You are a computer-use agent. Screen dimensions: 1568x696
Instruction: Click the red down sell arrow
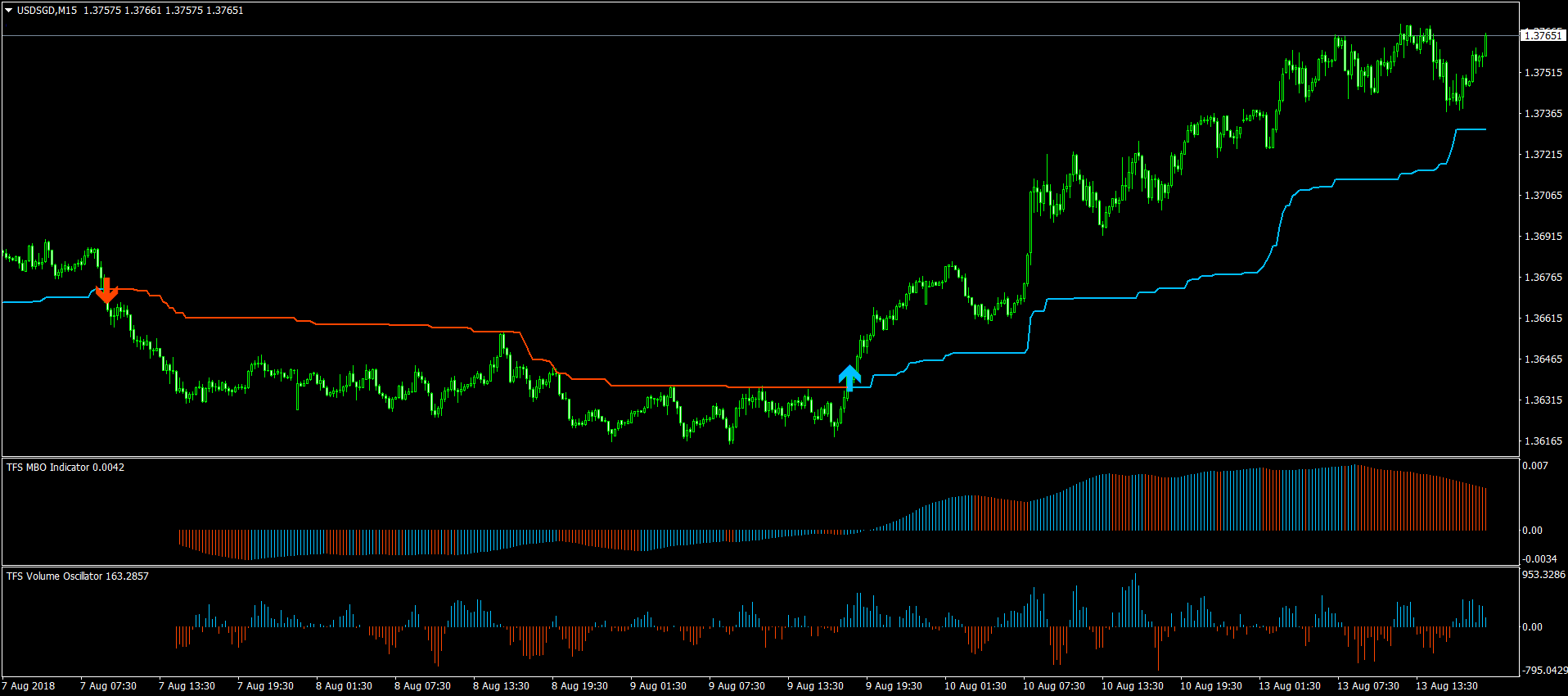tap(106, 291)
